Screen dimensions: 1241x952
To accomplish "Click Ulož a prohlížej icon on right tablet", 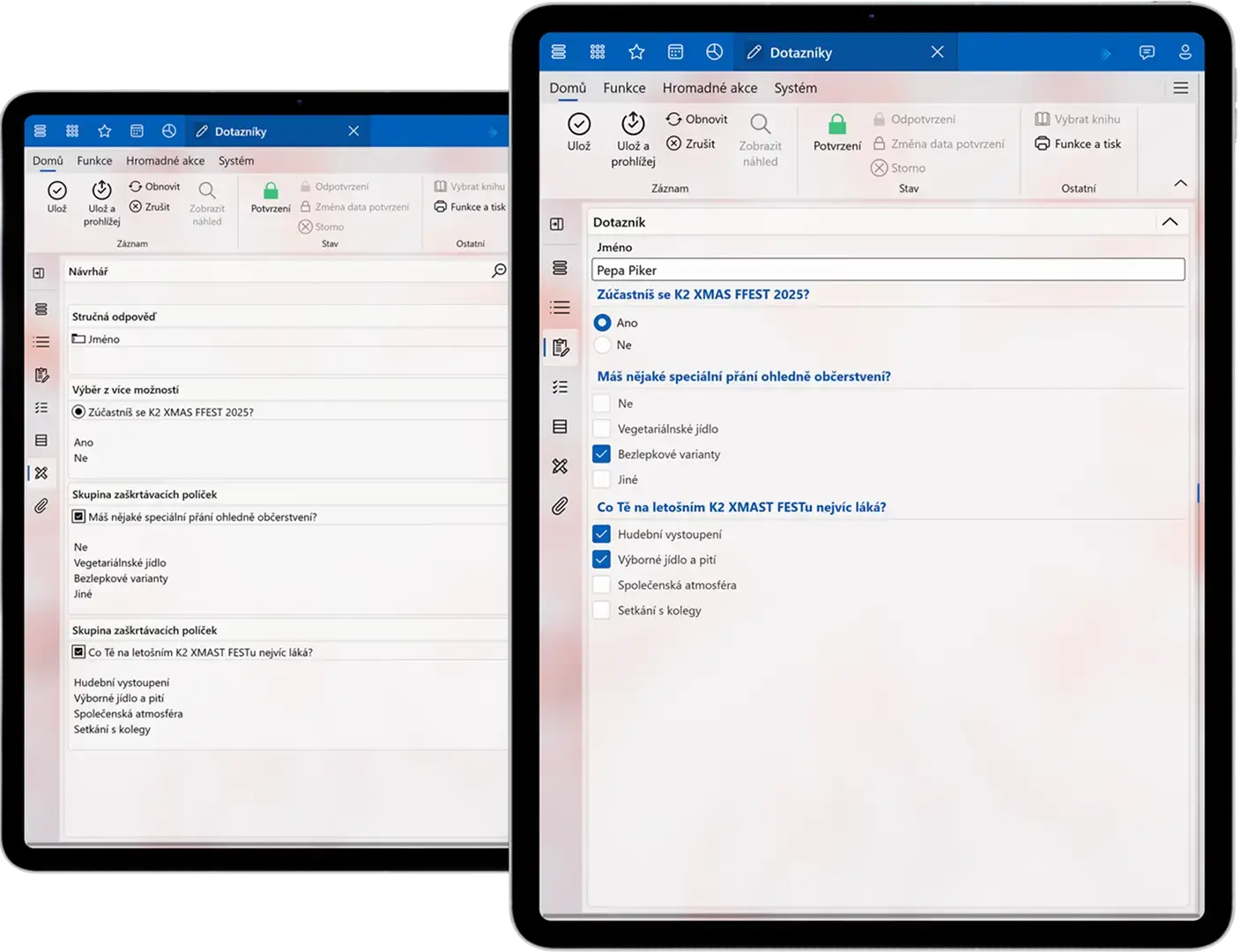I will click(633, 124).
